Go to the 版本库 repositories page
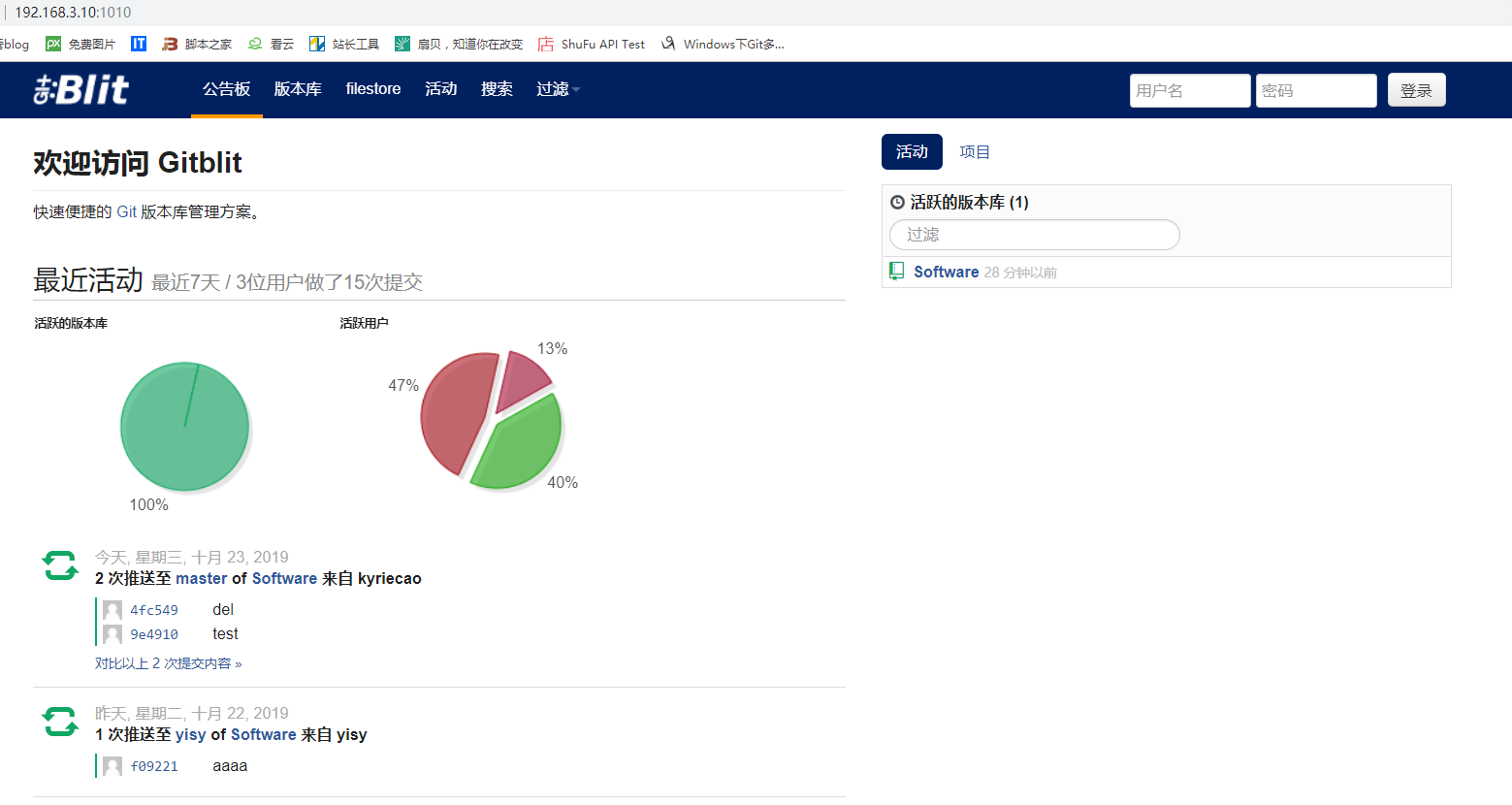The width and height of the screenshot is (1512, 805). [298, 89]
